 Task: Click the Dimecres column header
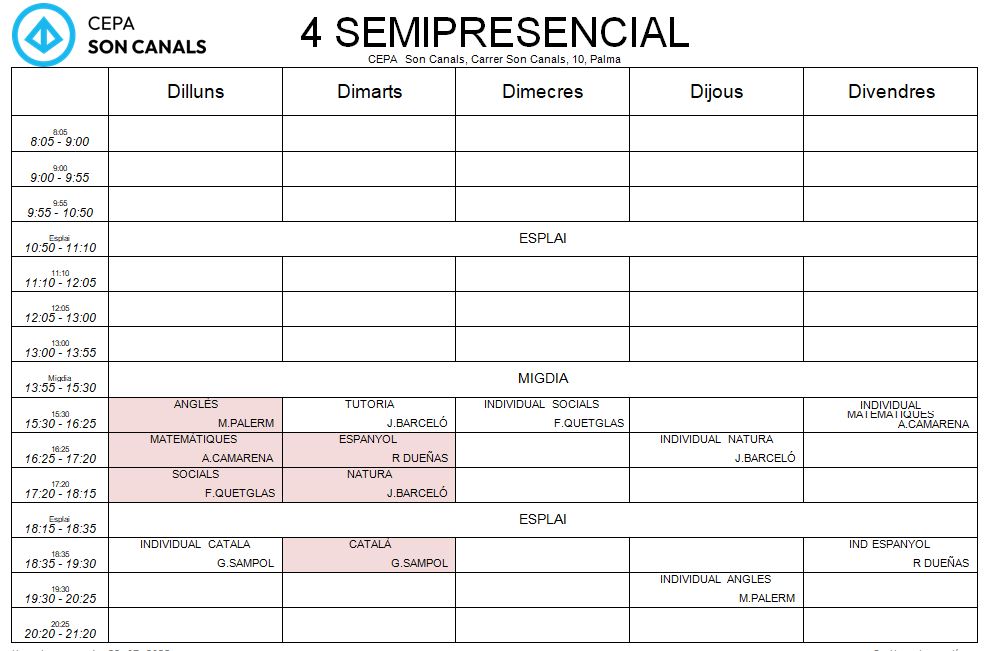tap(543, 91)
